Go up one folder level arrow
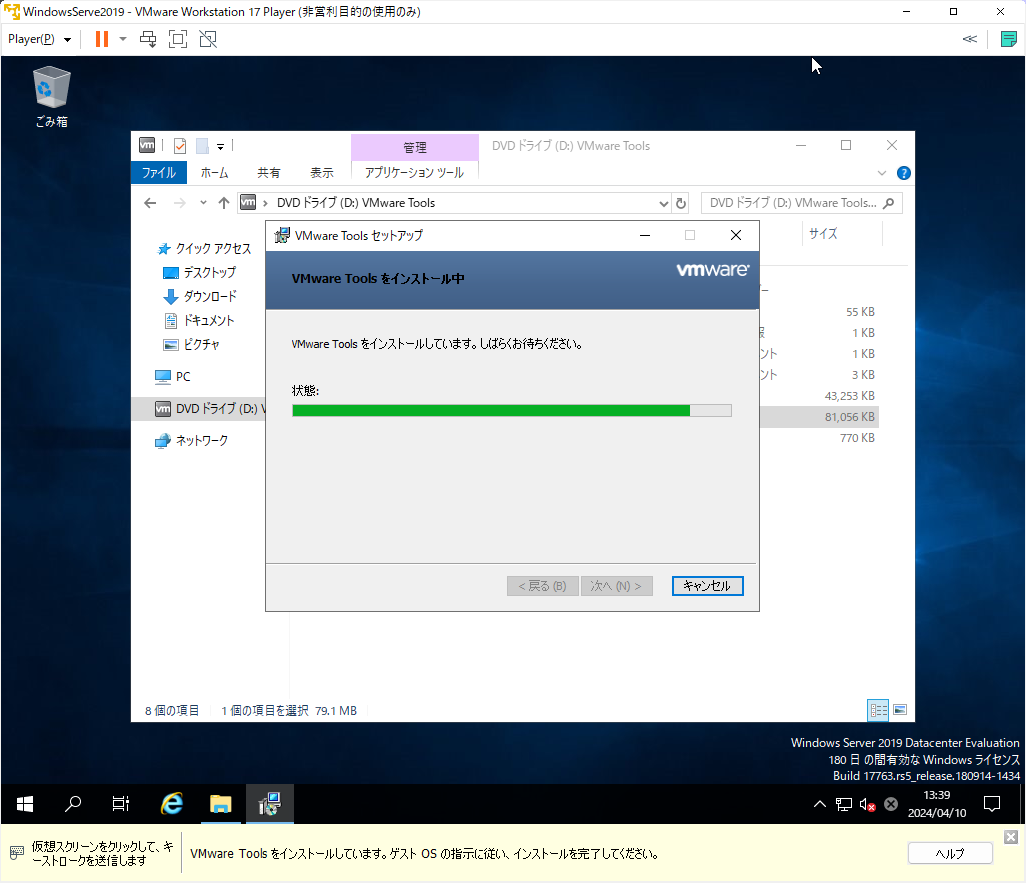1026x883 pixels. (224, 203)
